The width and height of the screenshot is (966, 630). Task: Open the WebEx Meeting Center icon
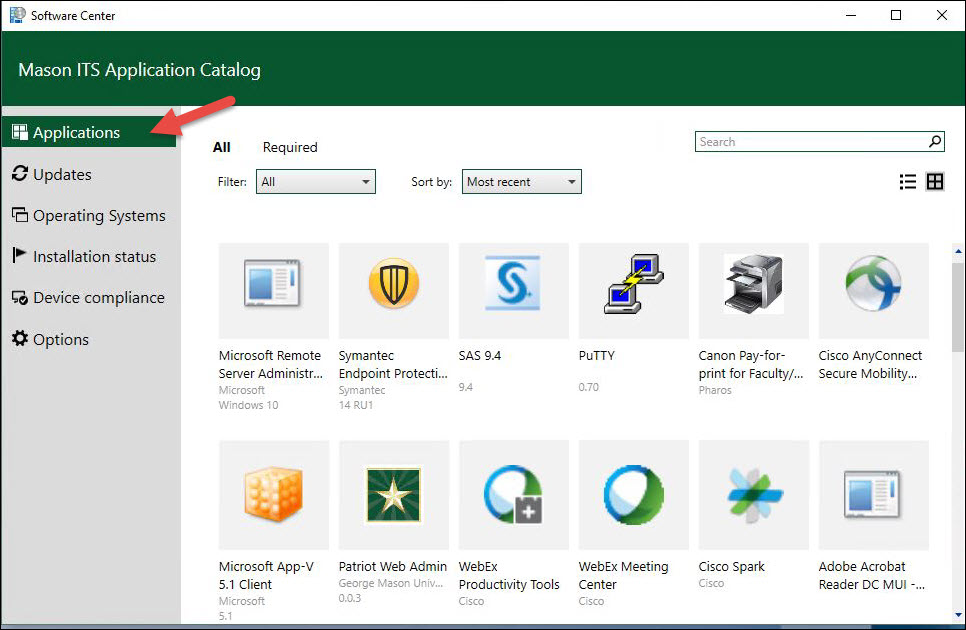[x=633, y=495]
